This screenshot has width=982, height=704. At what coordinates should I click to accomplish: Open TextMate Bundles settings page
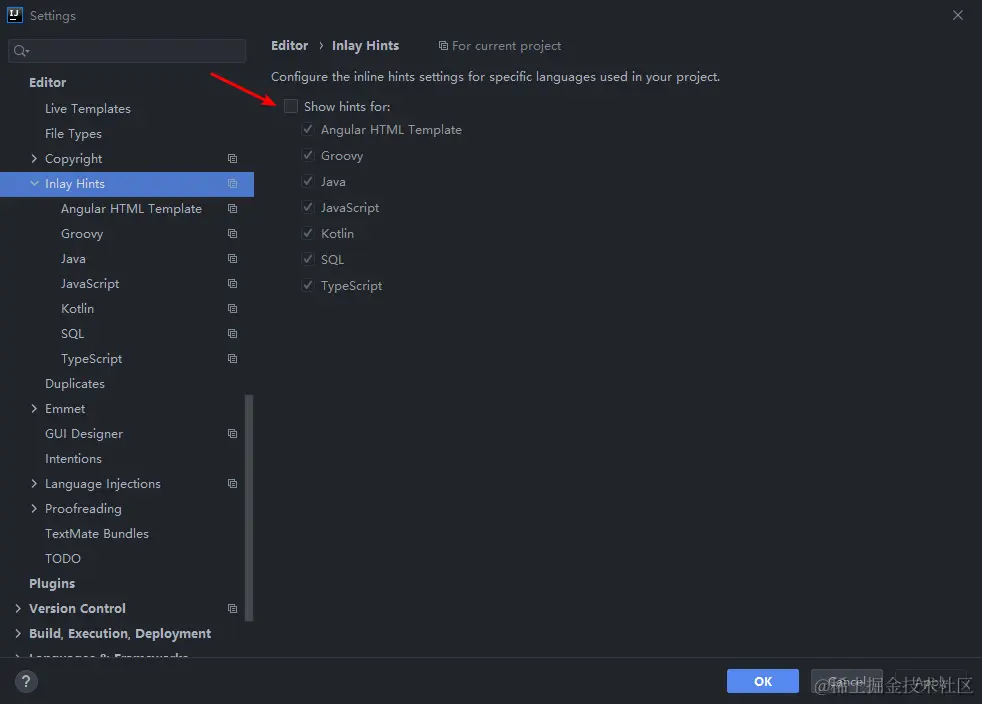pyautogui.click(x=97, y=534)
